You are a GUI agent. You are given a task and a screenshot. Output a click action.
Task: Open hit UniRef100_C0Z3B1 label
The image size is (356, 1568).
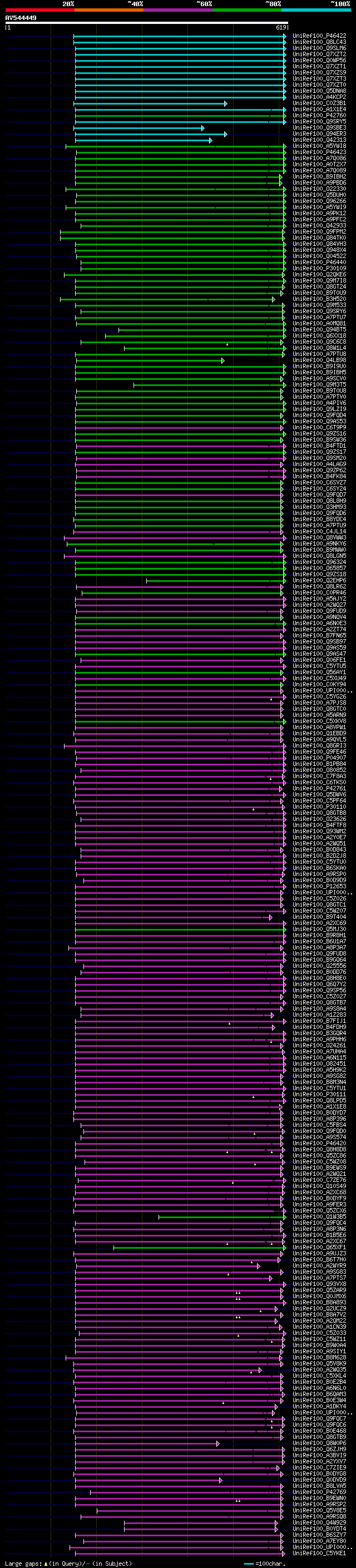click(319, 103)
